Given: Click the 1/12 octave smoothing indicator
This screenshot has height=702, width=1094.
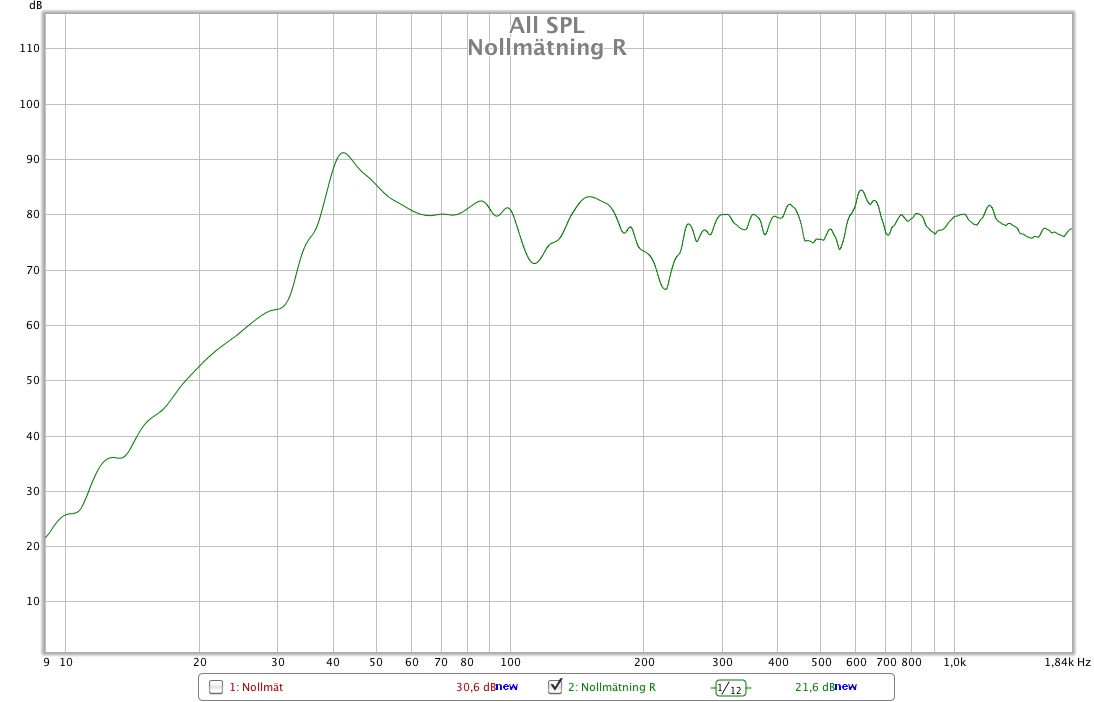Looking at the screenshot, I should coord(731,688).
